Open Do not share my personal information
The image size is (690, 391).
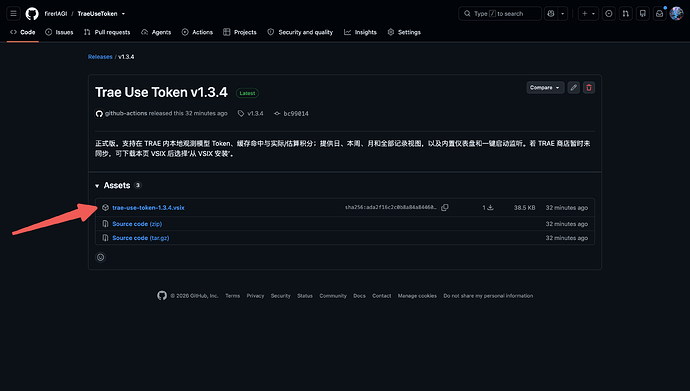488,296
